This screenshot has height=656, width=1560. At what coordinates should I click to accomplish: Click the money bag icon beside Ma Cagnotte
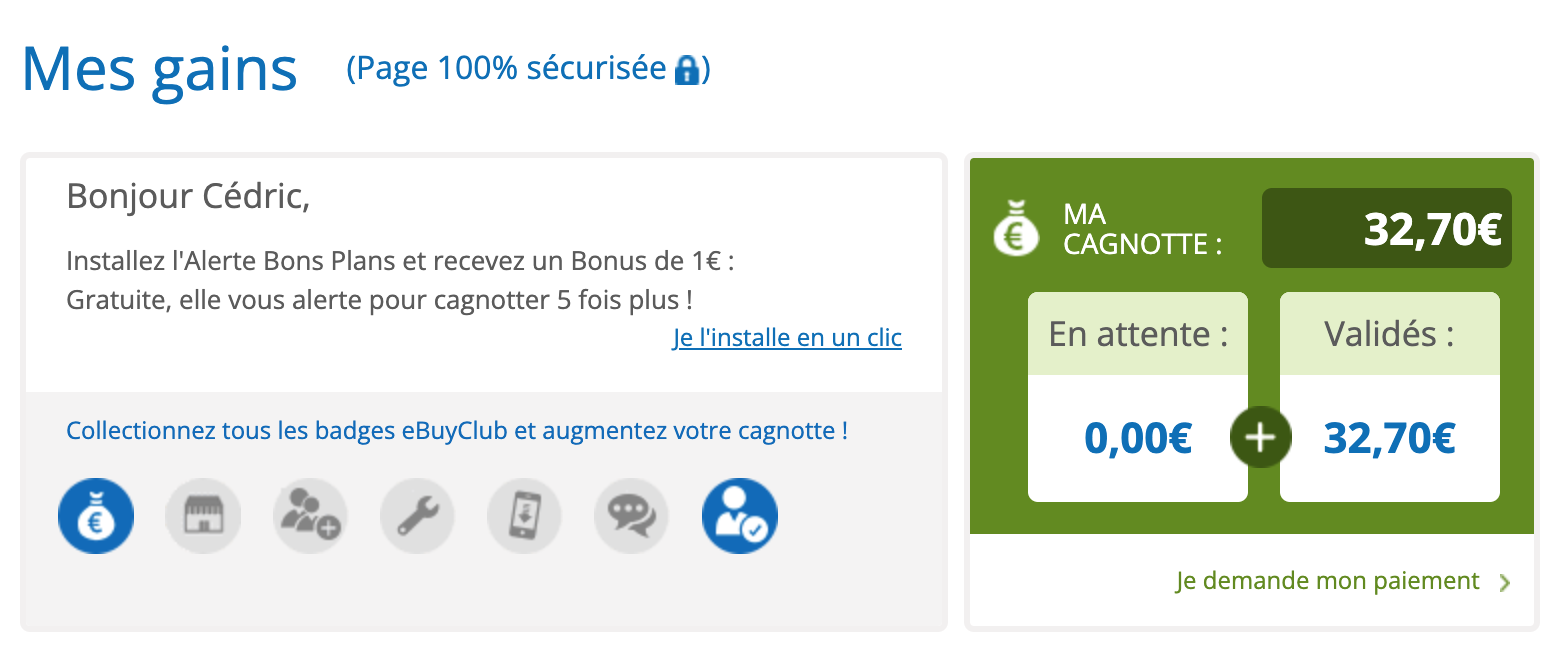tap(1016, 228)
